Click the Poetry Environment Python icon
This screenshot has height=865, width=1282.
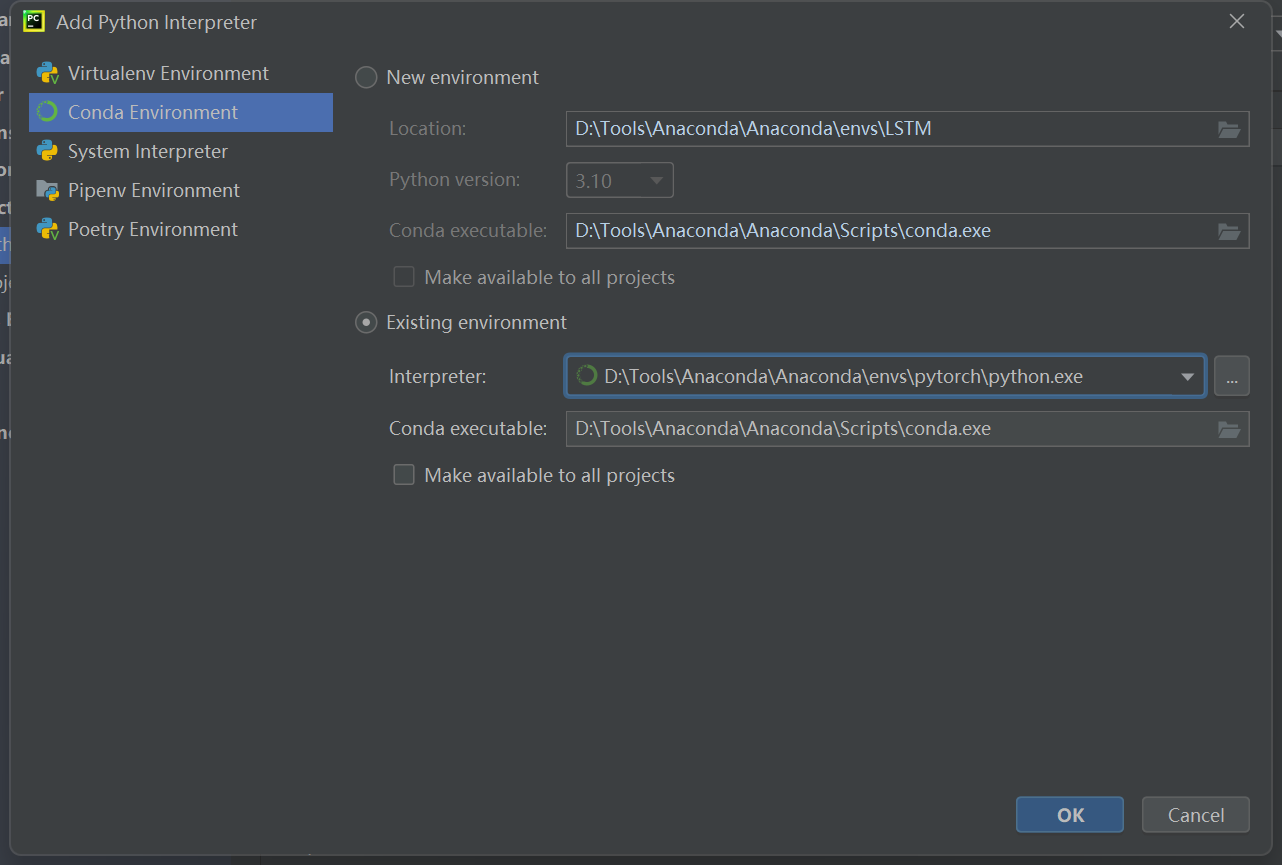pyautogui.click(x=47, y=229)
